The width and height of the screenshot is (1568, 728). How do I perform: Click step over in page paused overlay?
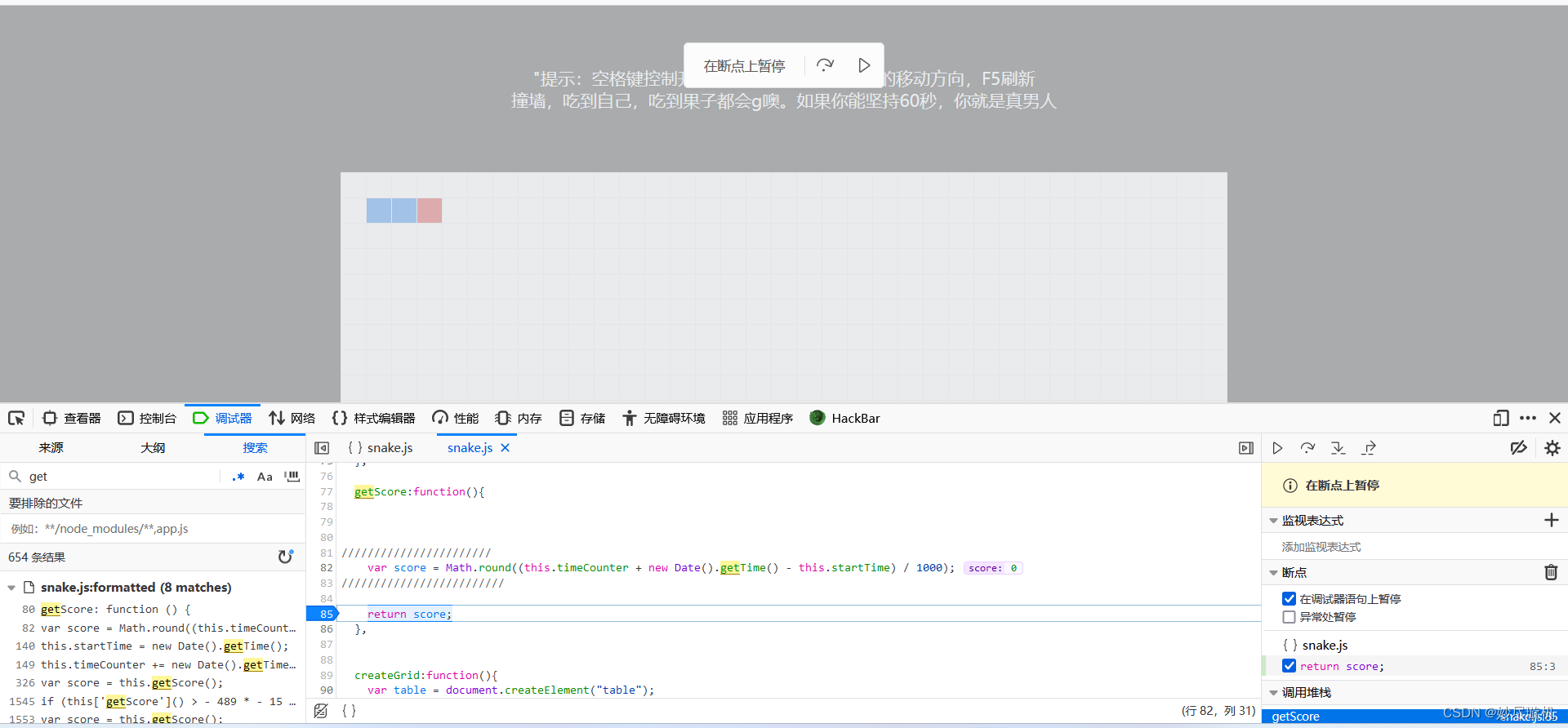[826, 65]
